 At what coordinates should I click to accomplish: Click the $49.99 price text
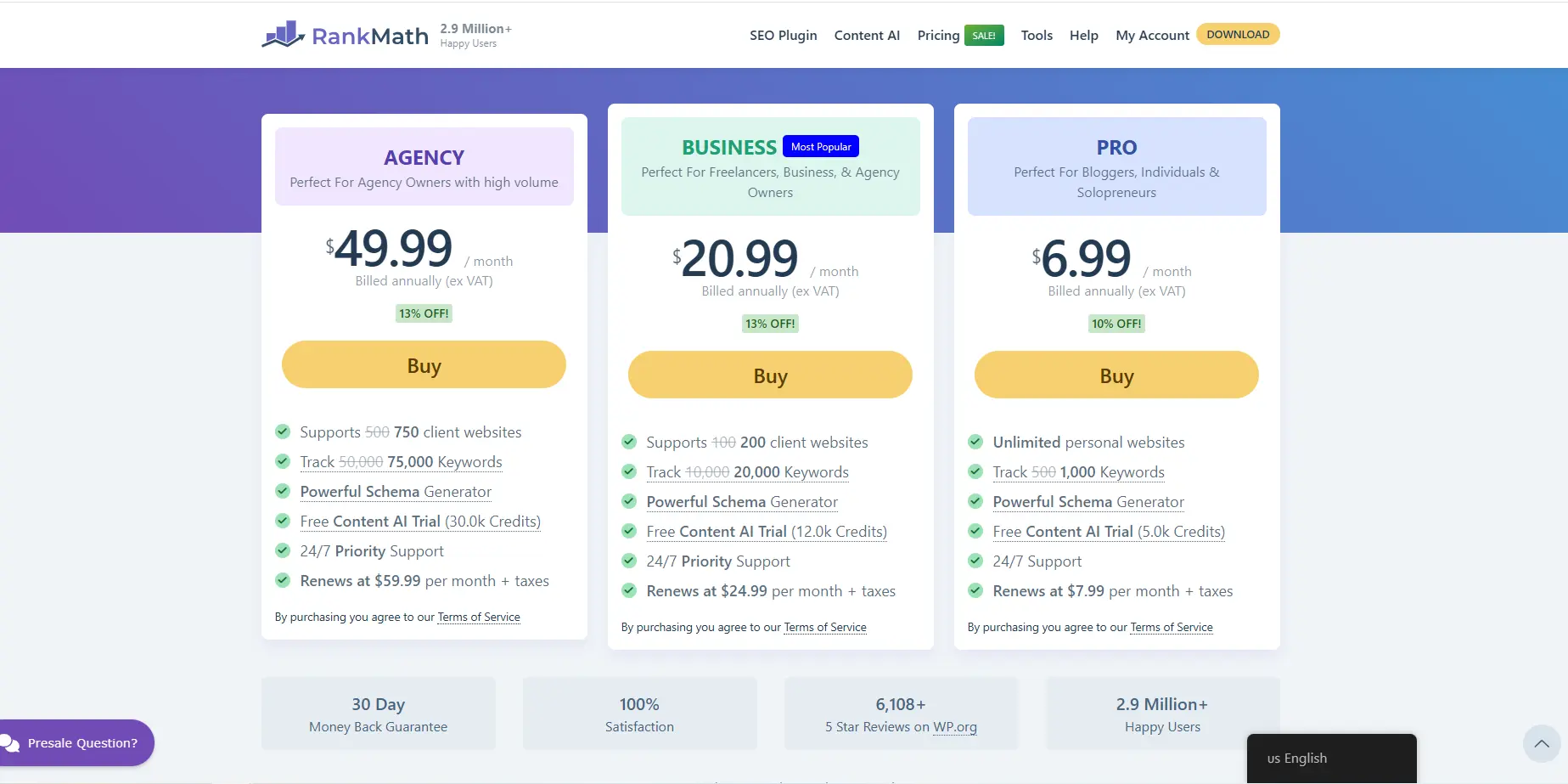click(389, 249)
